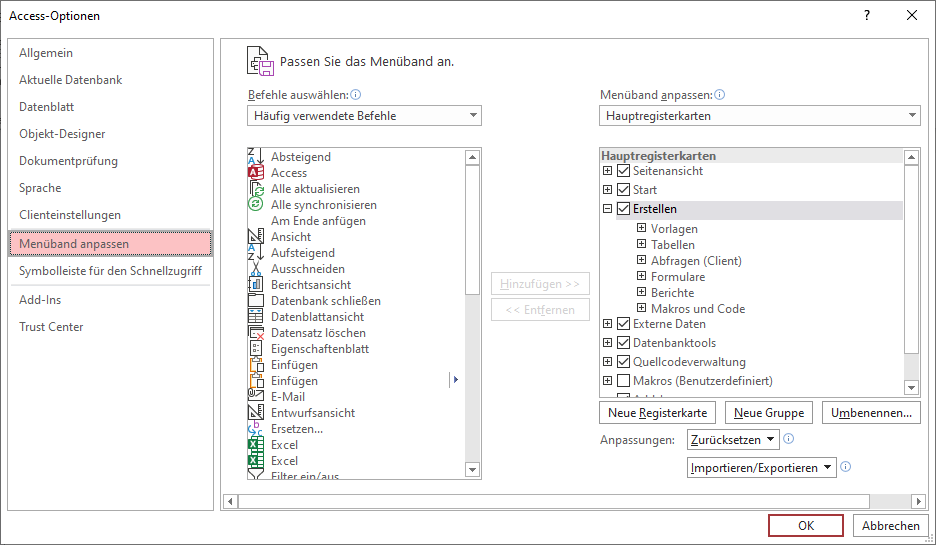Select the Am Ende anfügen command
Viewport: 936px width, 545px height.
click(x=318, y=220)
